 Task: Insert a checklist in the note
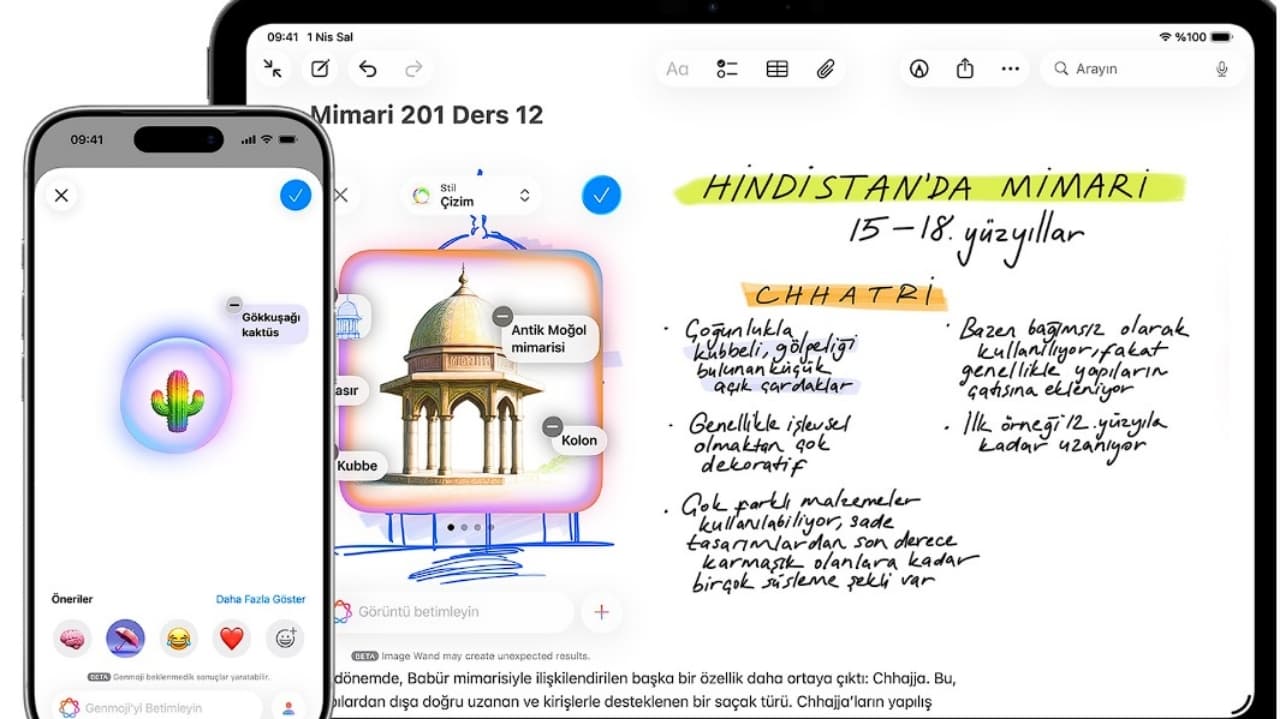pyautogui.click(x=727, y=69)
